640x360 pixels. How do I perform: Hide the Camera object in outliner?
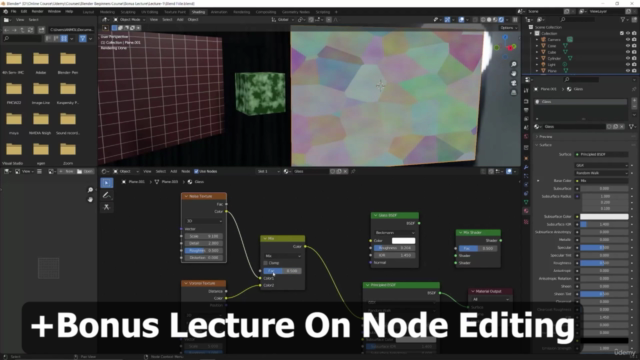[x=628, y=40]
